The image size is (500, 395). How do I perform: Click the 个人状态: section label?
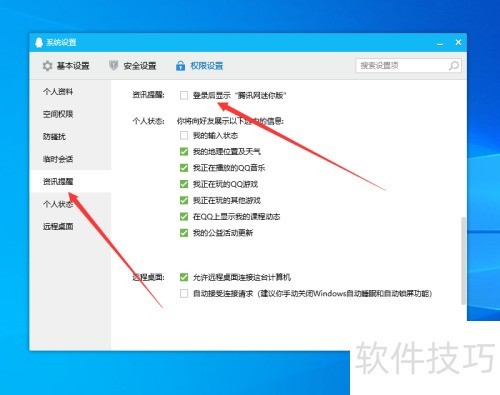click(148, 121)
